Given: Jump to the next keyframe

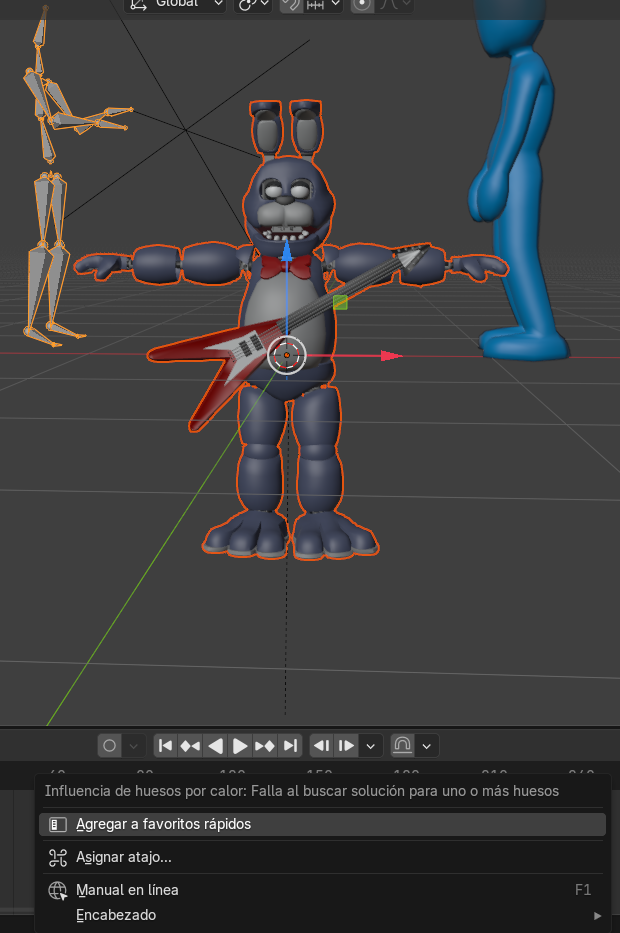Looking at the screenshot, I should (265, 746).
